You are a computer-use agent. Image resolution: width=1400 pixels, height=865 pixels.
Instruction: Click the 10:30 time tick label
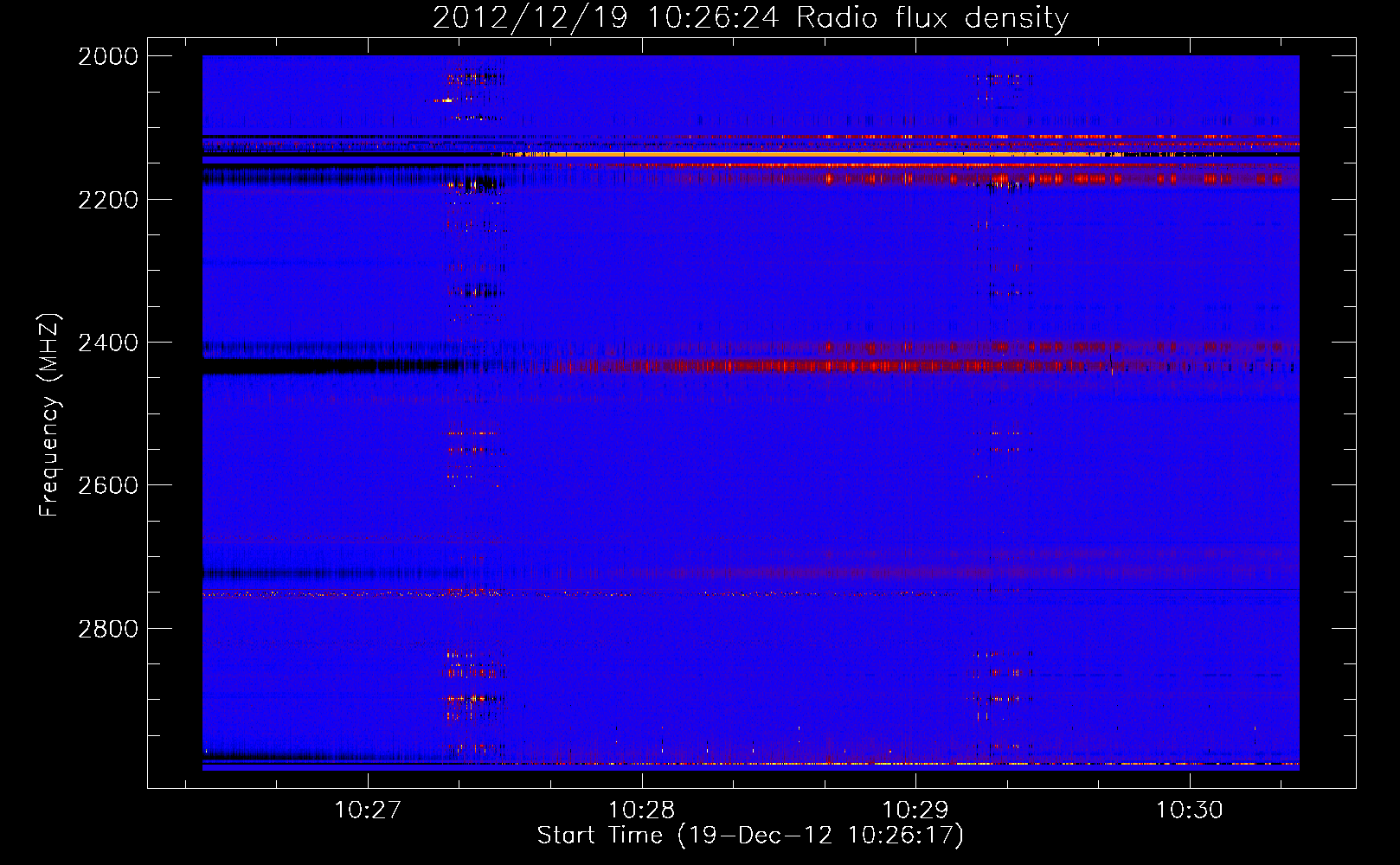[x=1190, y=811]
